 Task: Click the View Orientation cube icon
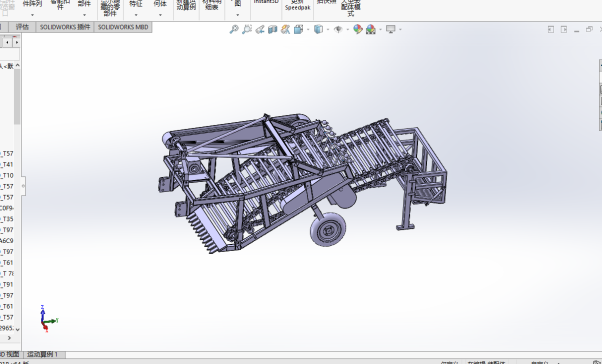(298, 29)
